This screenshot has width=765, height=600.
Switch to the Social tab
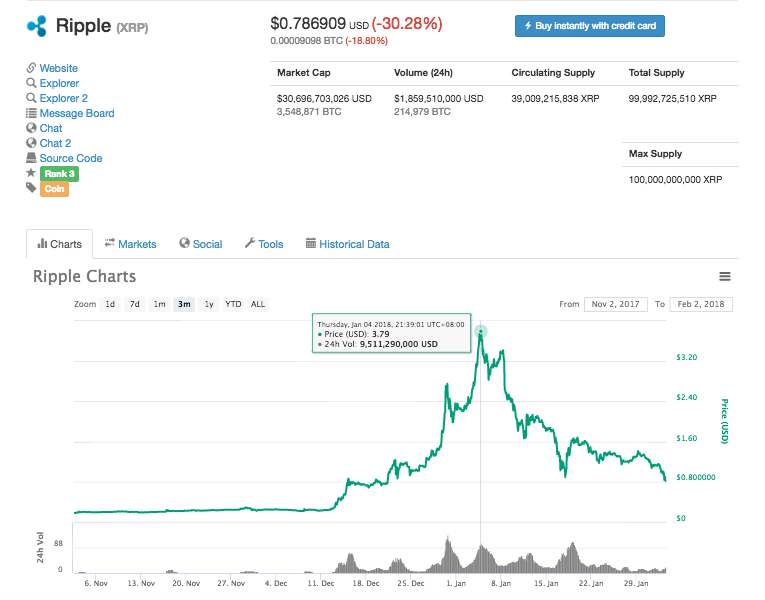200,244
